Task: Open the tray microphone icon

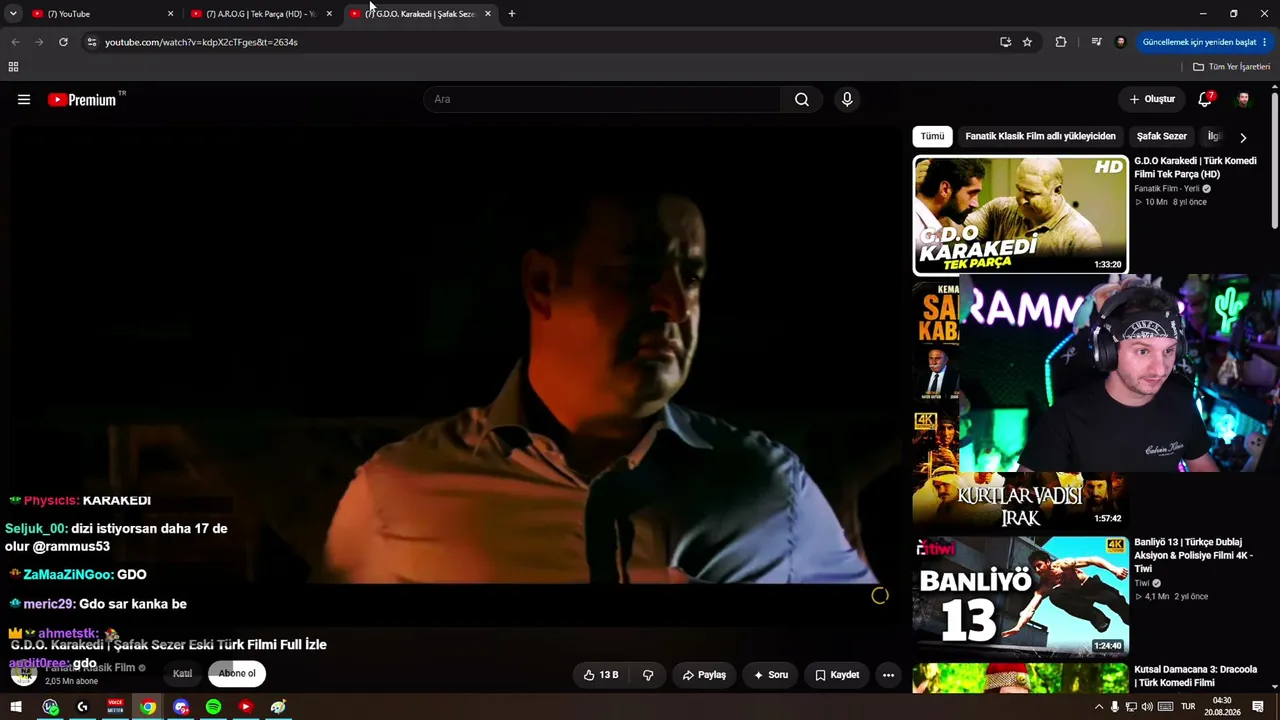Action: (x=1115, y=707)
